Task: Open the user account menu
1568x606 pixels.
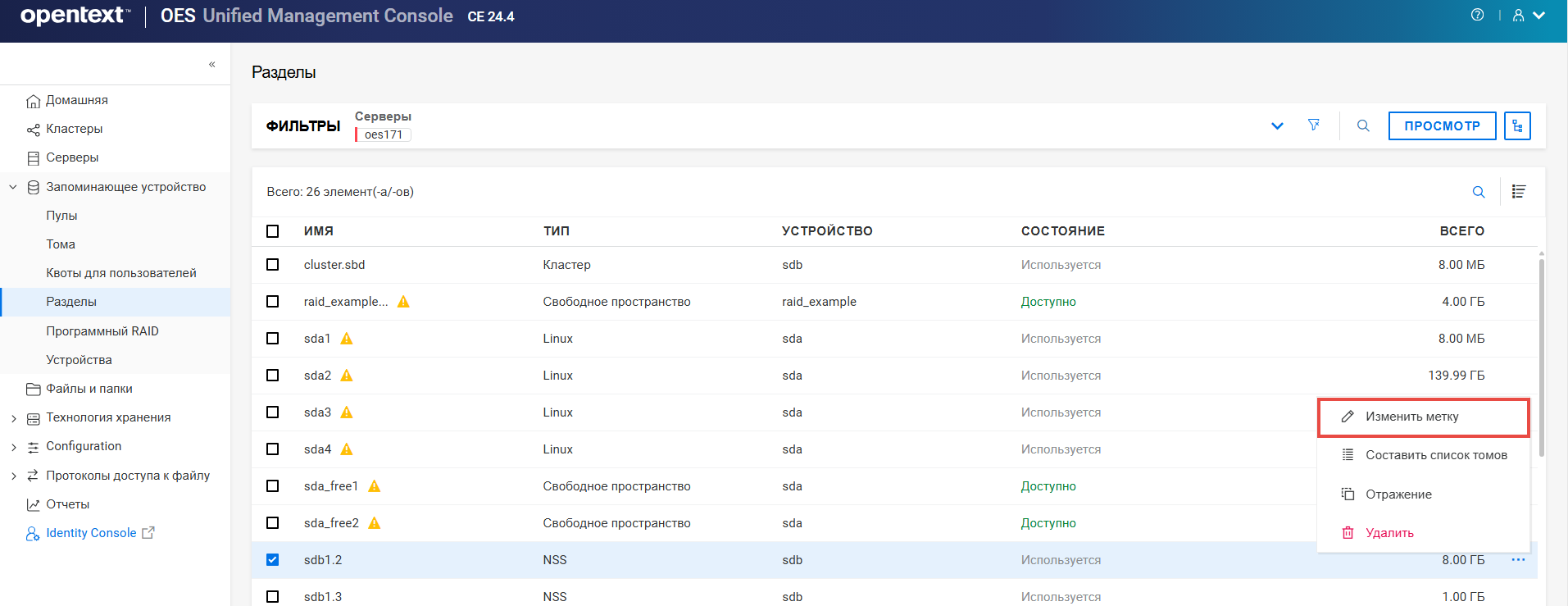Action: (1528, 15)
